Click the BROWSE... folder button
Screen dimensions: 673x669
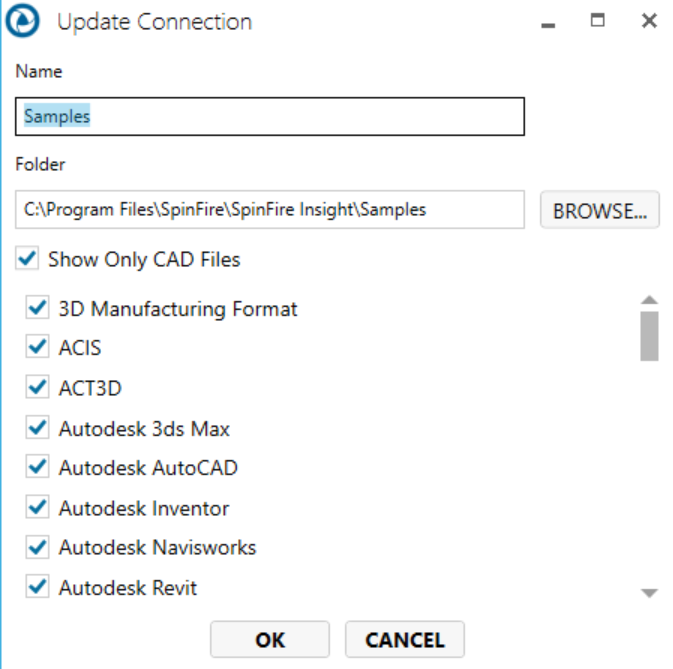[x=600, y=211]
